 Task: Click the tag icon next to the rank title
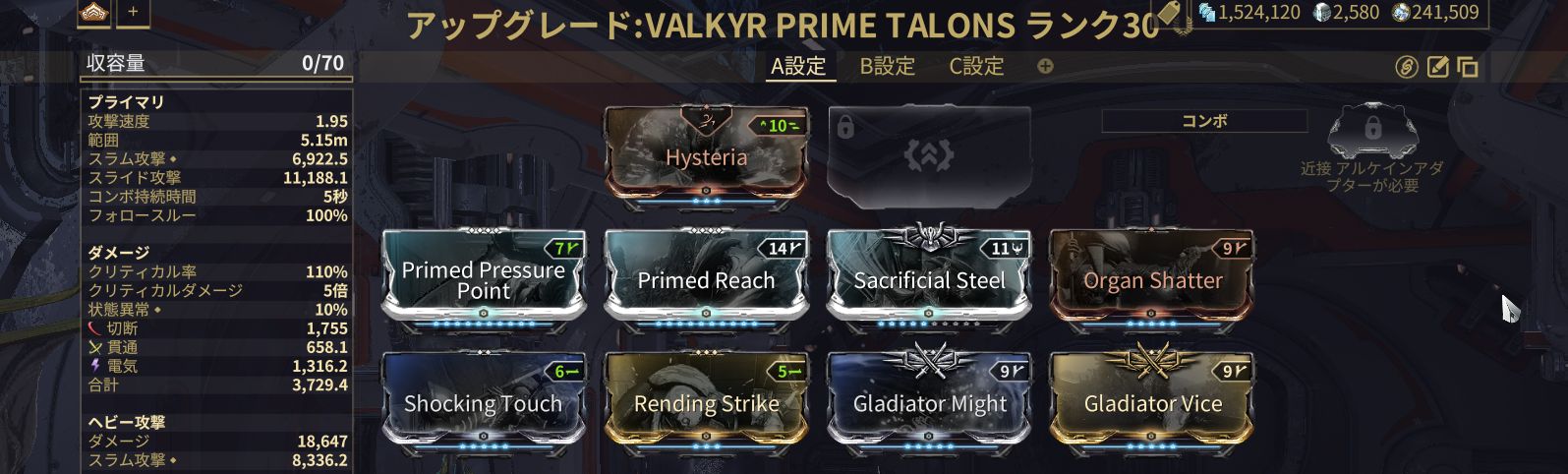tap(1168, 12)
